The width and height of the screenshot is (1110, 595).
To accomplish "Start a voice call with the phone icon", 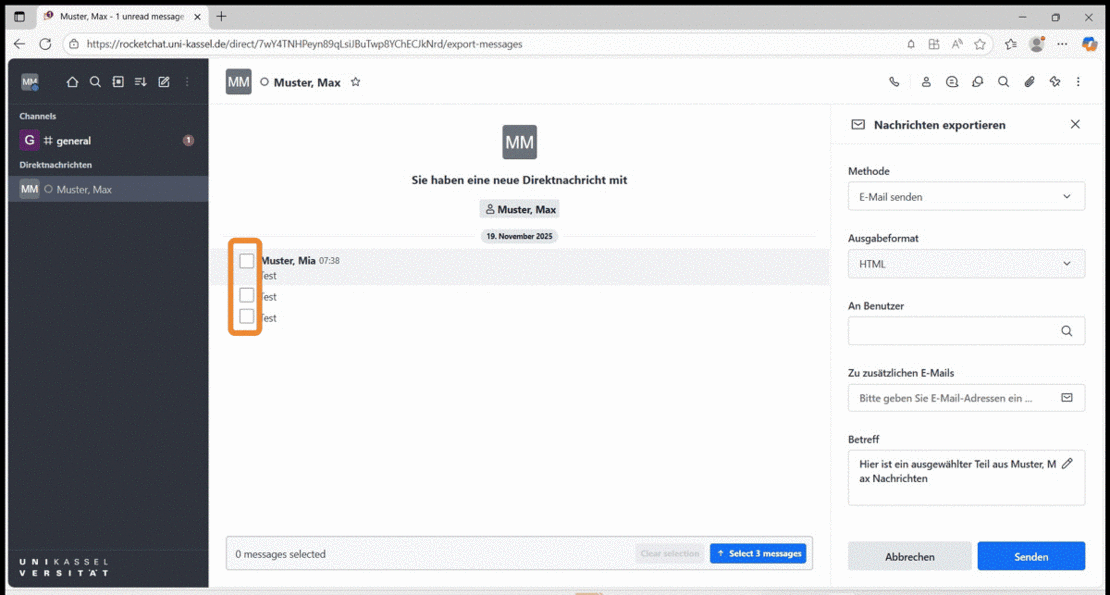I will pyautogui.click(x=894, y=82).
